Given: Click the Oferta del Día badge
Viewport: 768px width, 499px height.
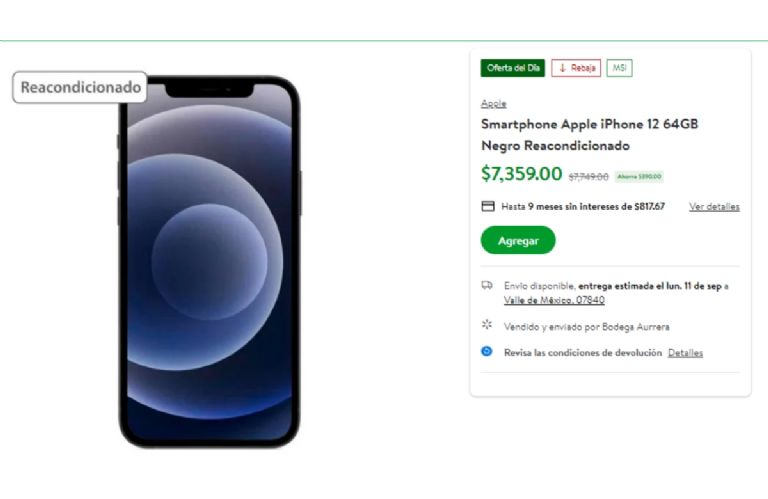Looking at the screenshot, I should pyautogui.click(x=513, y=68).
